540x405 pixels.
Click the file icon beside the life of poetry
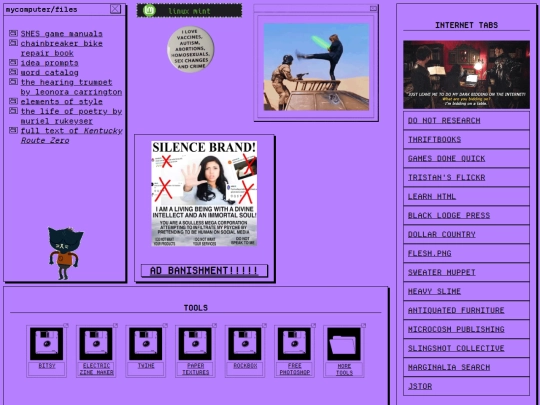click(x=13, y=111)
